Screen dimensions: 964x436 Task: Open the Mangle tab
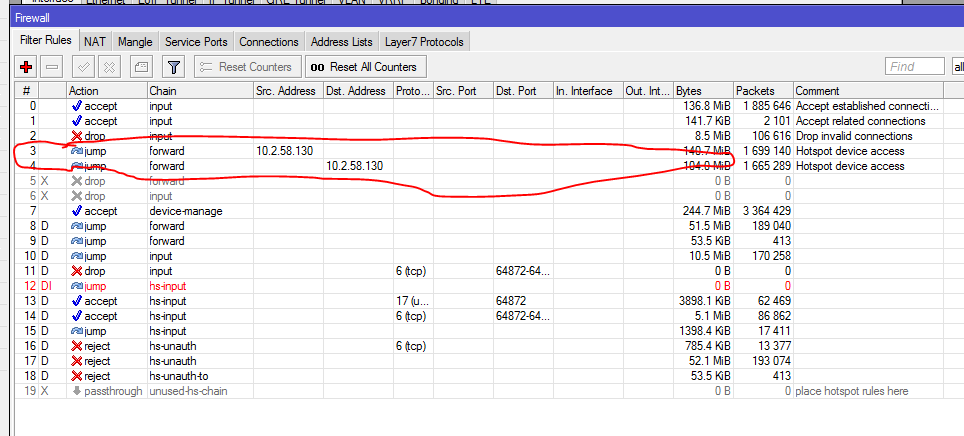[x=135, y=42]
